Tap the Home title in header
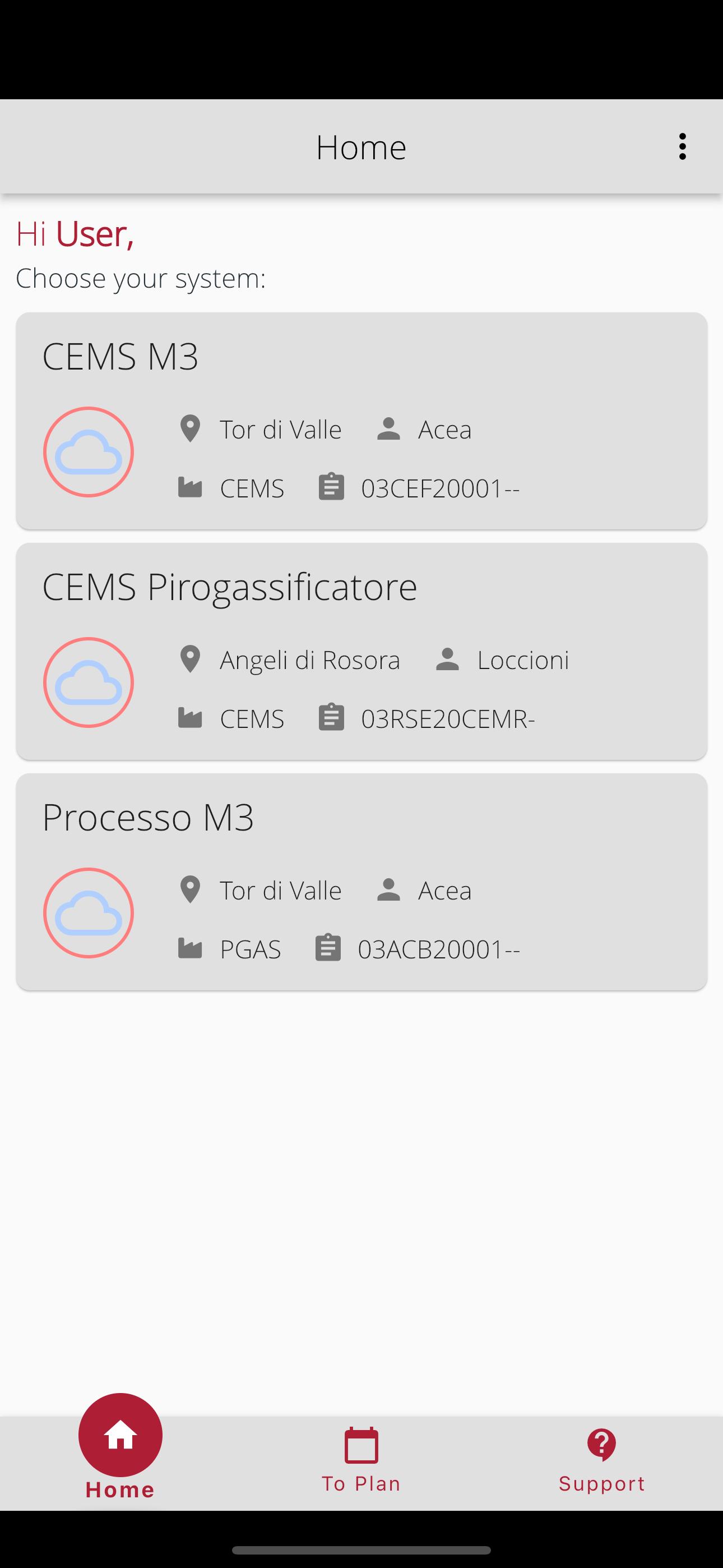This screenshot has width=723, height=1568. tap(361, 147)
